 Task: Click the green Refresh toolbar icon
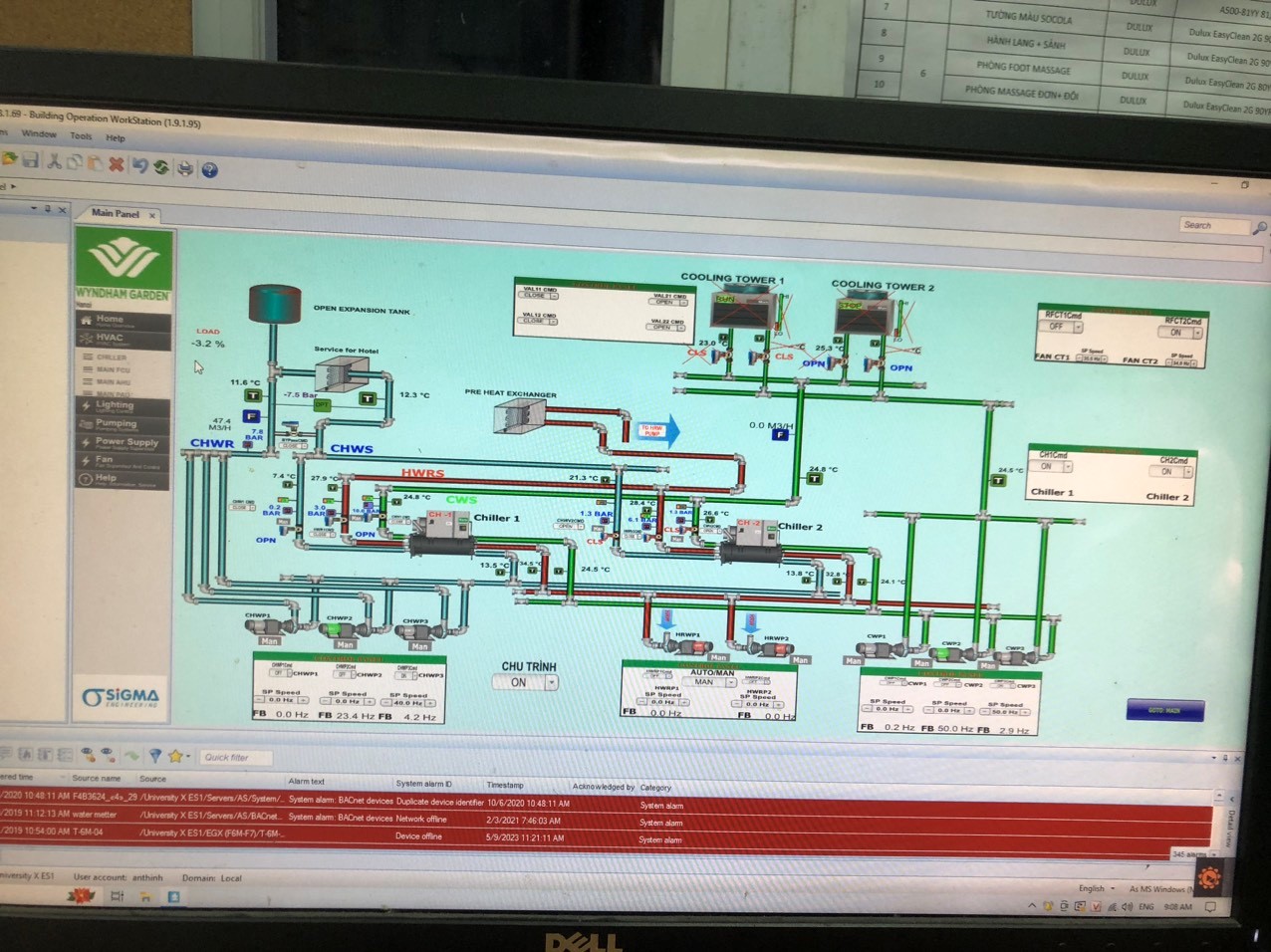[x=161, y=166]
